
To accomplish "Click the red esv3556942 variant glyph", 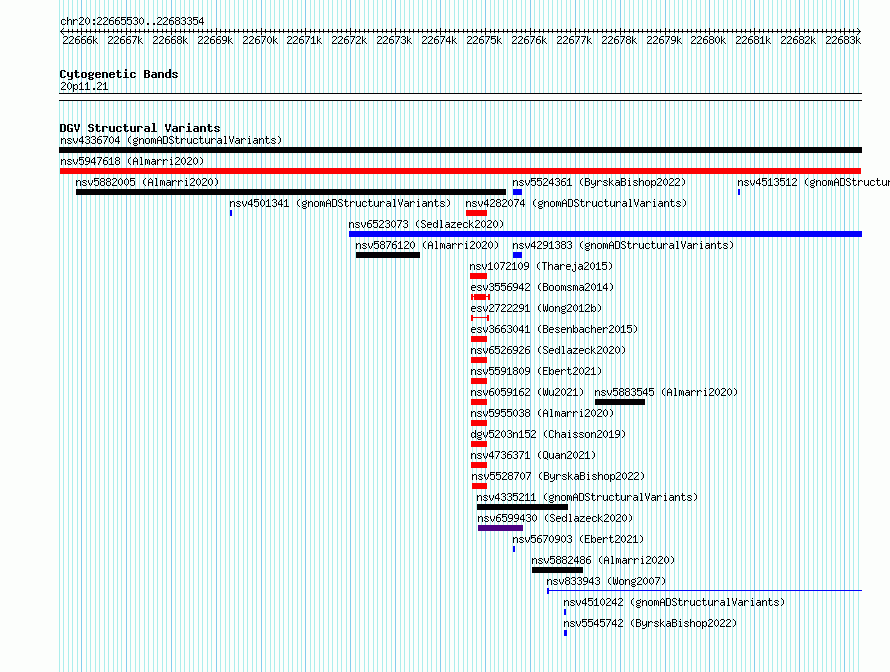I will pyautogui.click(x=480, y=297).
